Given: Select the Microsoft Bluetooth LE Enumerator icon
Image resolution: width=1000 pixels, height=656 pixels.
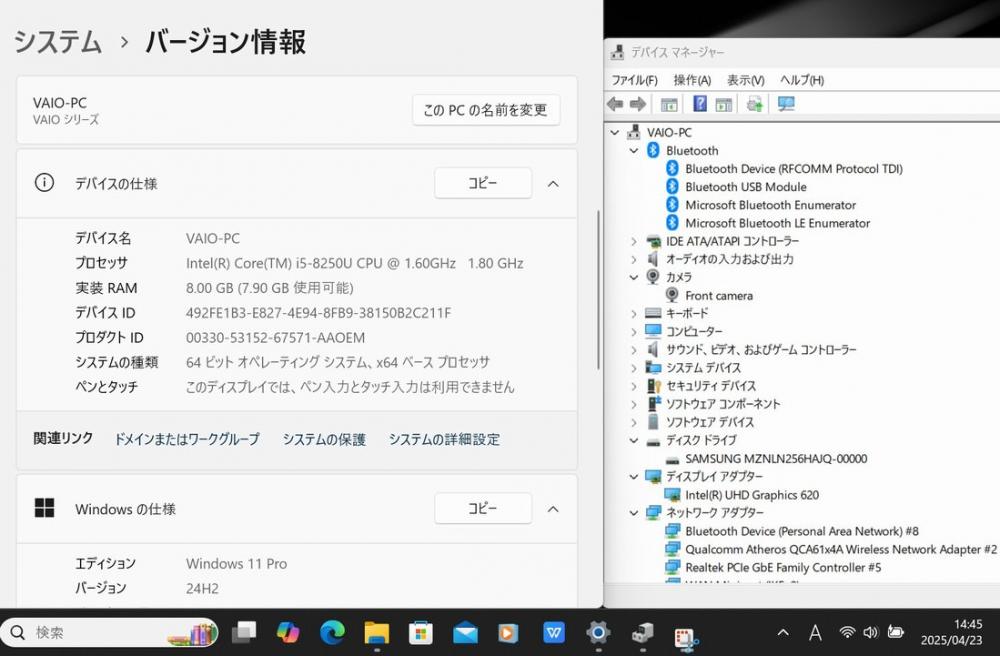Looking at the screenshot, I should point(672,223).
